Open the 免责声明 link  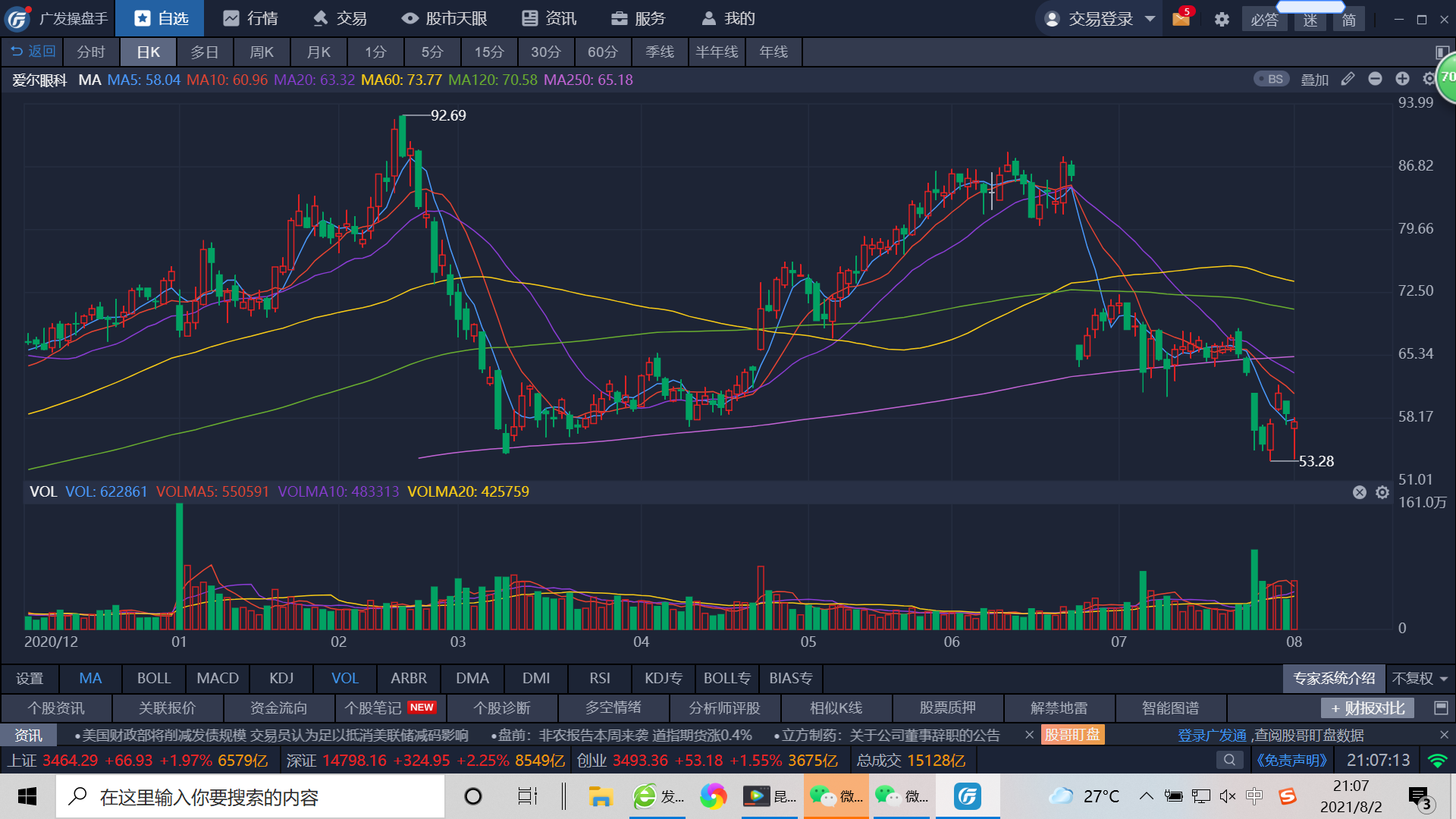coord(1291,760)
